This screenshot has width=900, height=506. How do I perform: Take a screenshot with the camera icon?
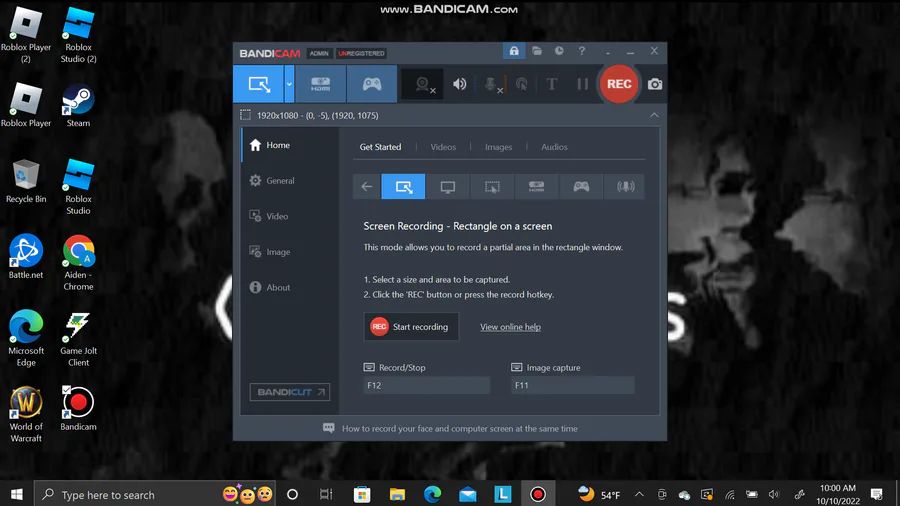click(655, 84)
